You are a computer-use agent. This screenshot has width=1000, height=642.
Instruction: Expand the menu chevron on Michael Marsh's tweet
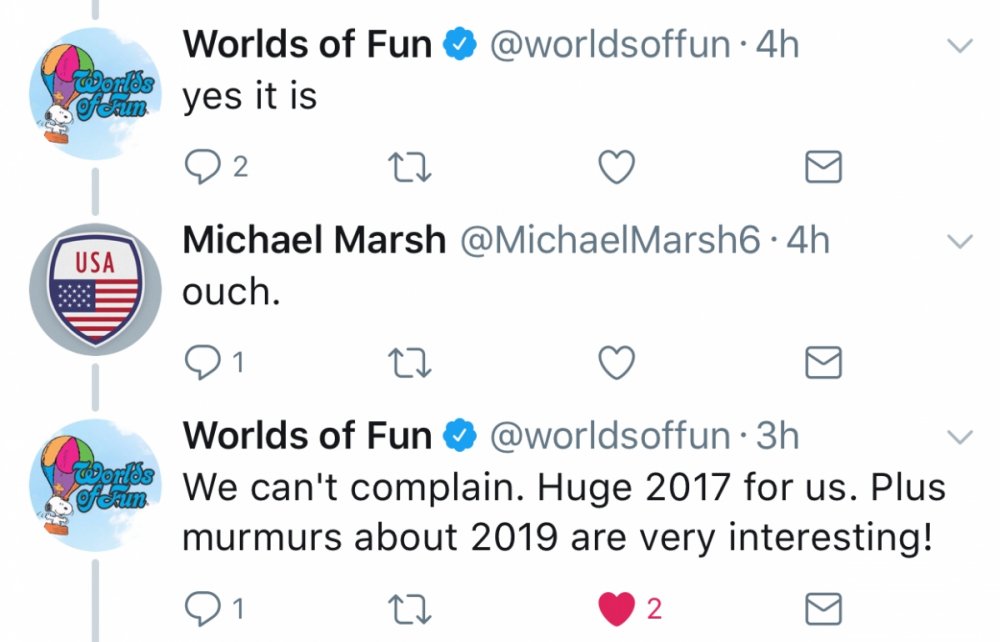[x=959, y=242]
